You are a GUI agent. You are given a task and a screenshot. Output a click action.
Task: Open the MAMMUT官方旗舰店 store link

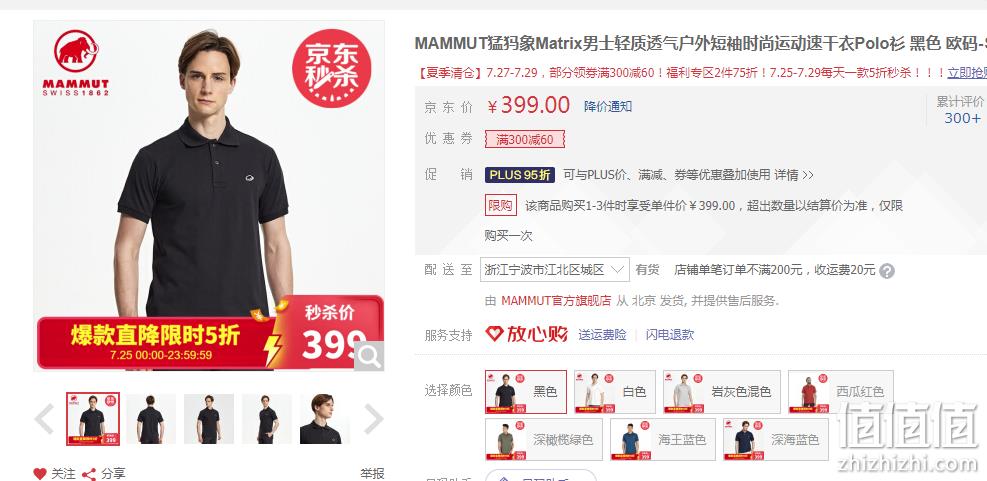point(556,301)
